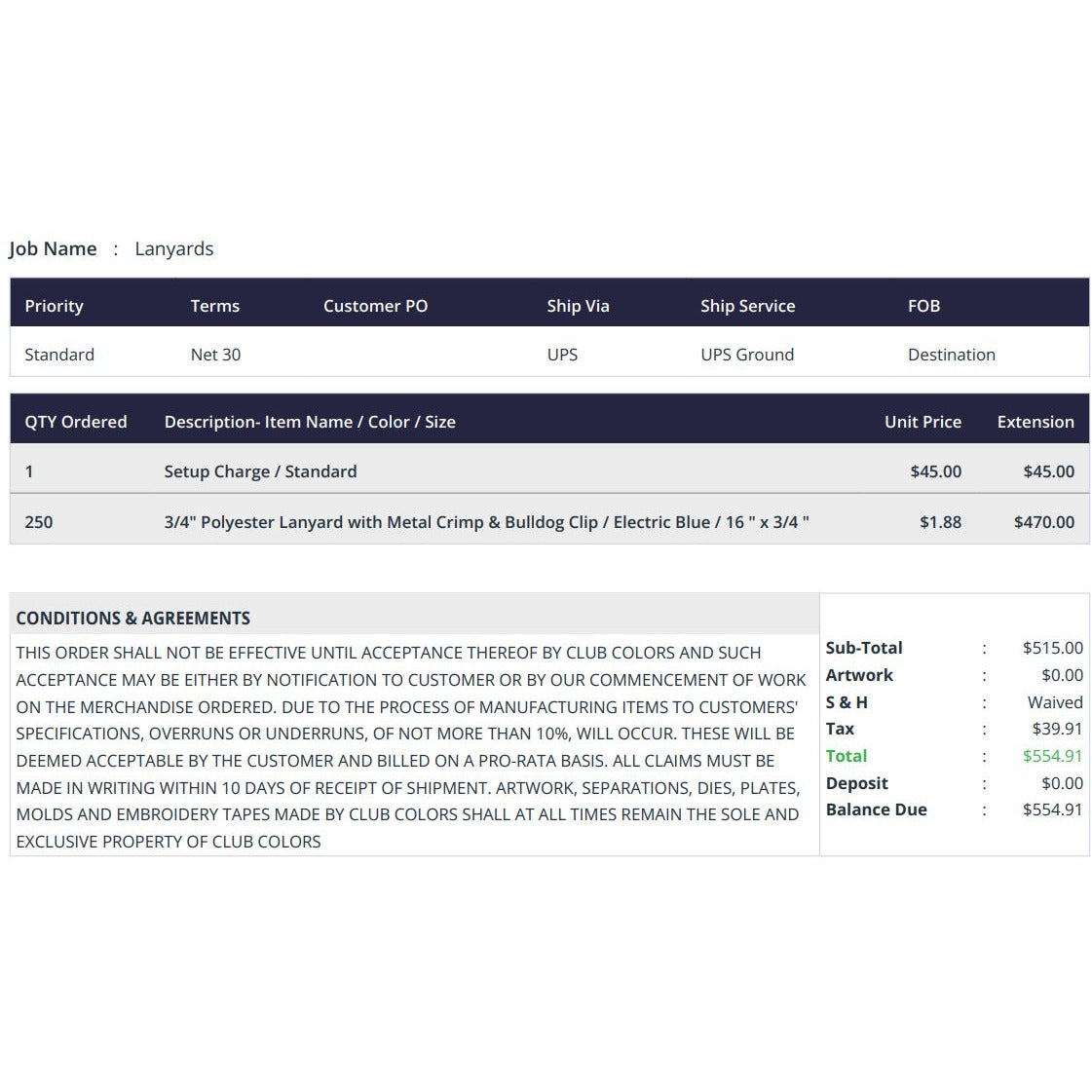Viewport: 1092px width, 1092px height.
Task: Click the Balance Due label
Action: pos(876,810)
